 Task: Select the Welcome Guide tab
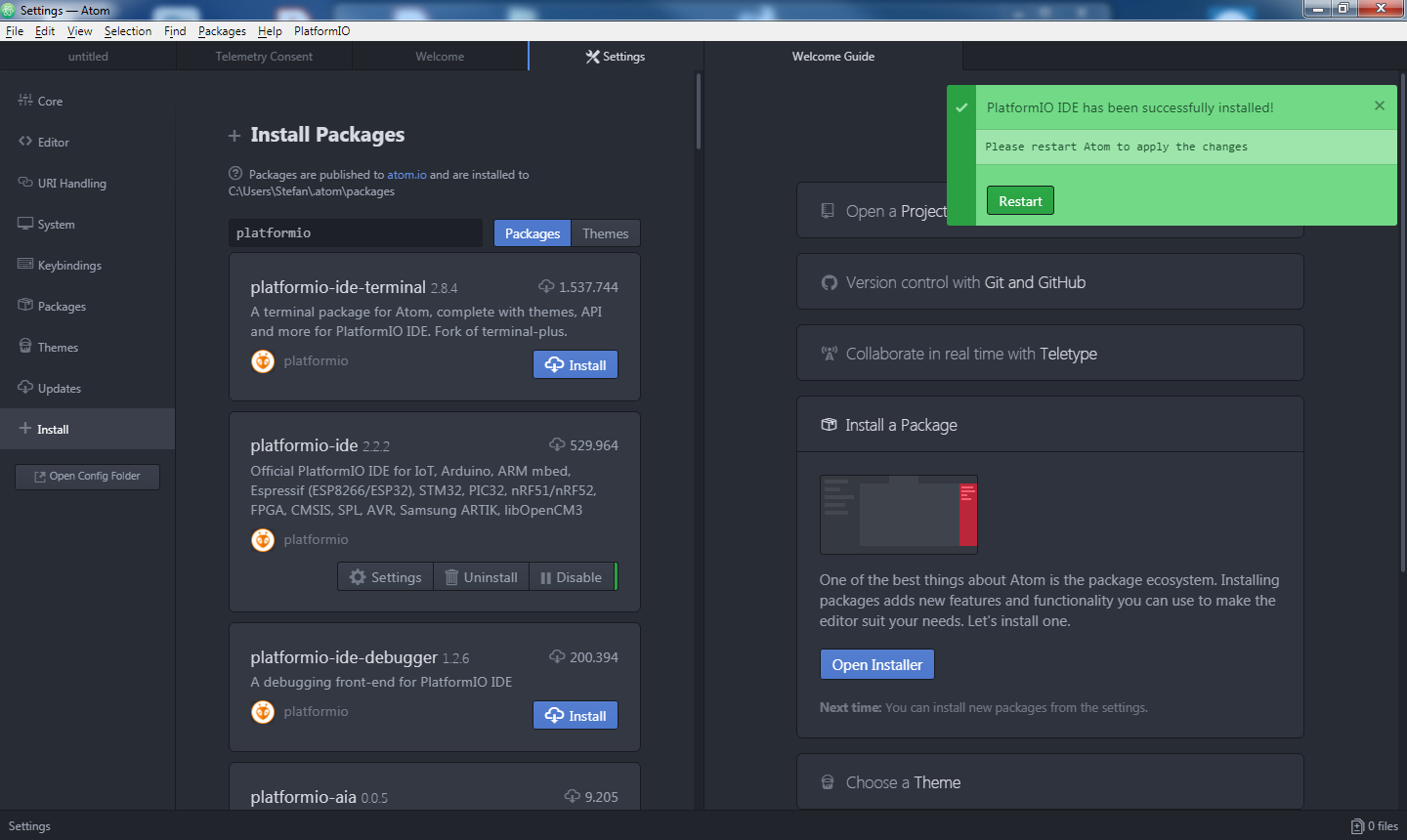[x=833, y=57]
